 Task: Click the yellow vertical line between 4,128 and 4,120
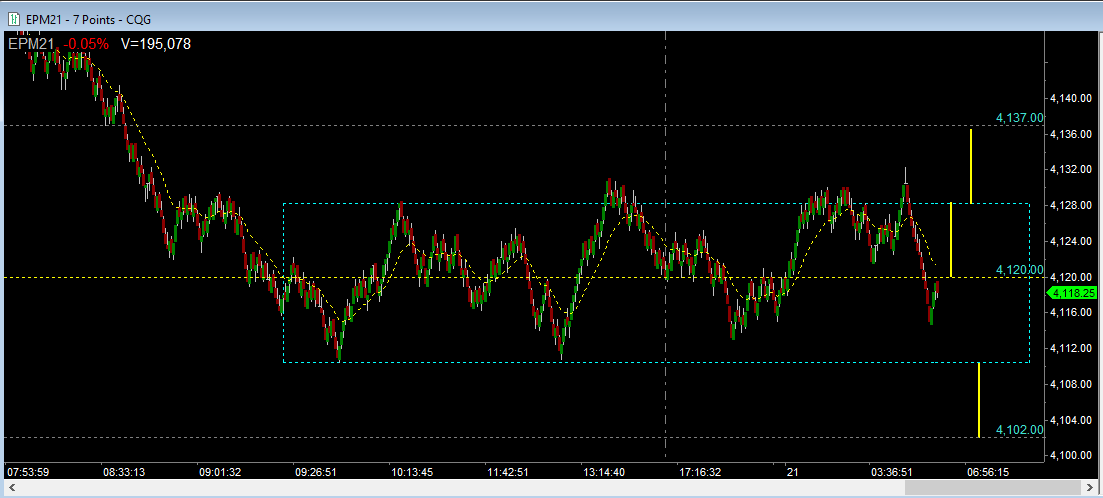click(951, 239)
